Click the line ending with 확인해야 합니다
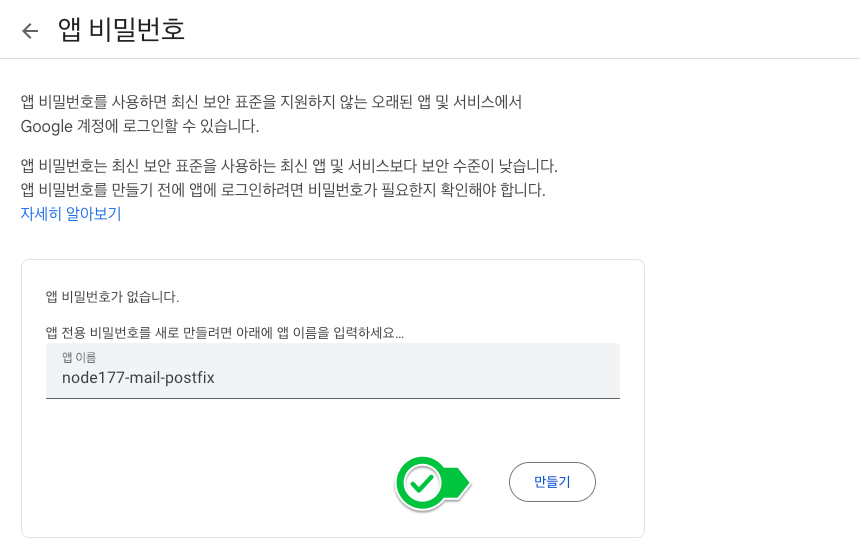 click(283, 190)
